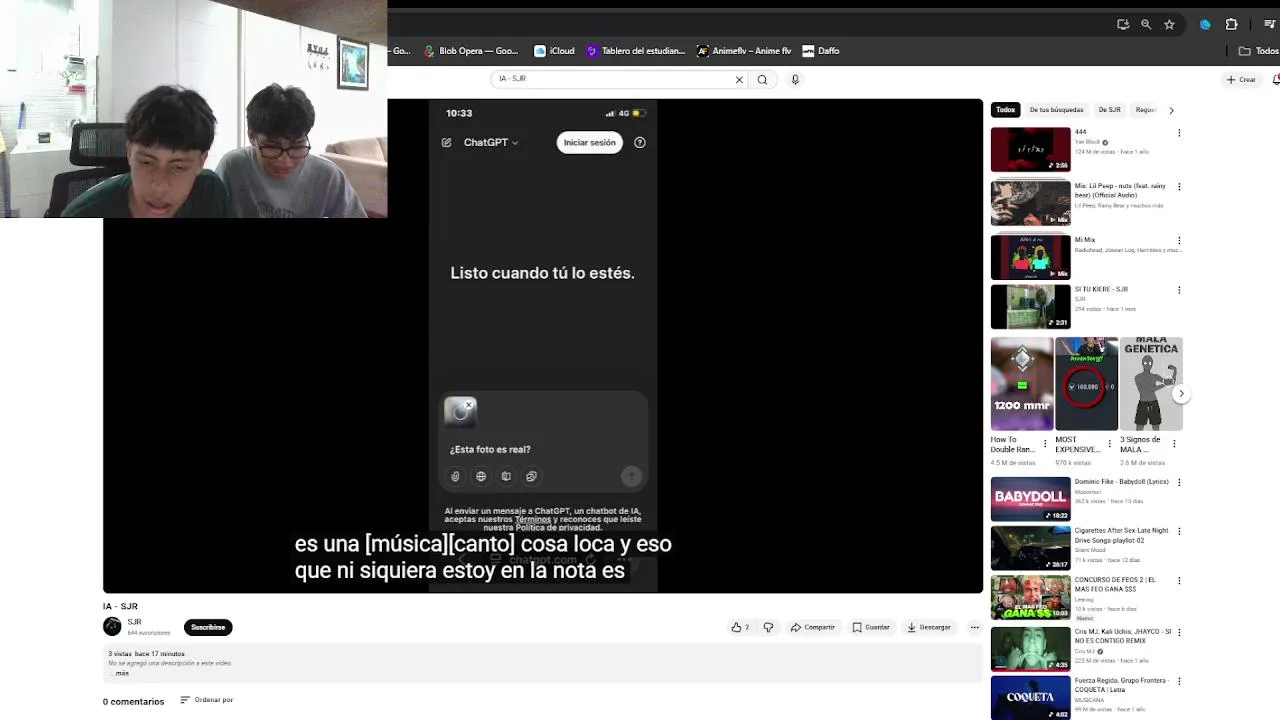Select the Todos filter chip
This screenshot has width=1280, height=720.
[x=1005, y=110]
